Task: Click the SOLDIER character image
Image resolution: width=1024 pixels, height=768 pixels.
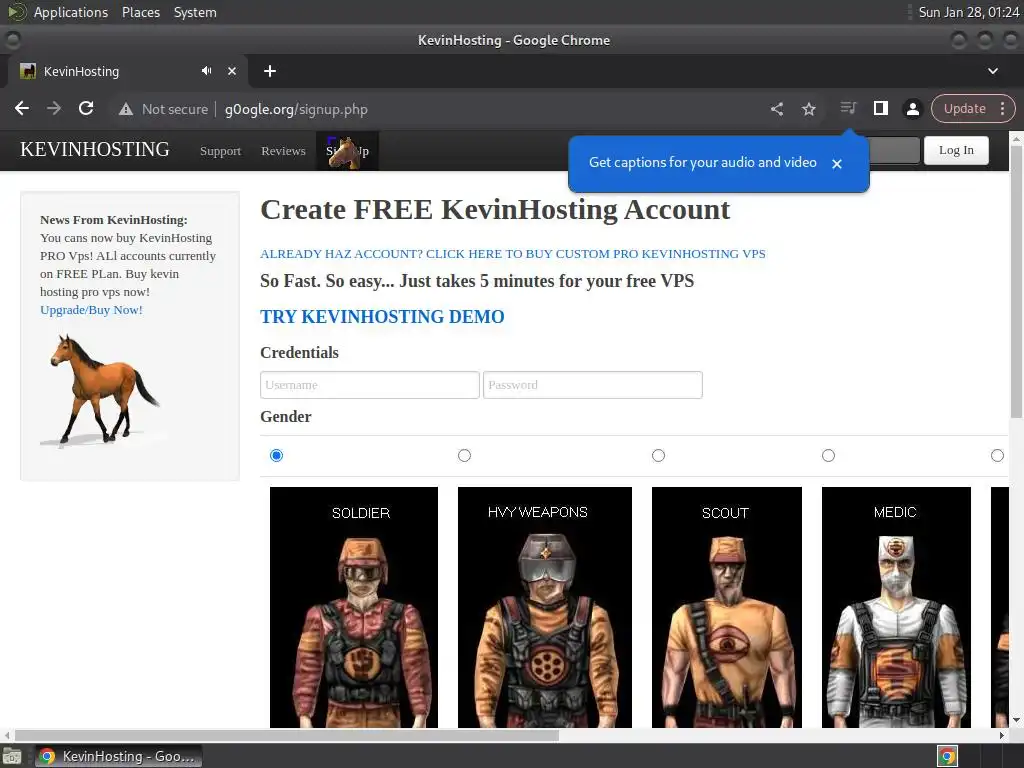Action: 354,607
